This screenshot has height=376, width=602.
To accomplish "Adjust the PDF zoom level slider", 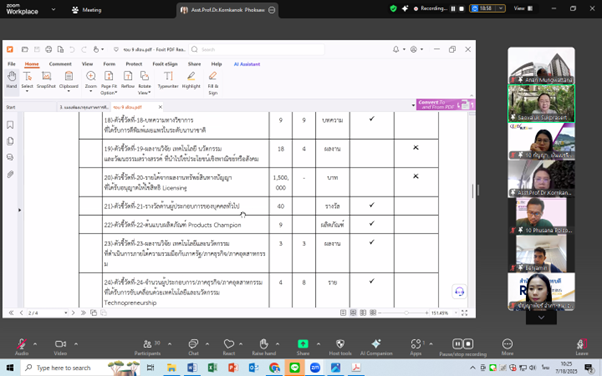I will tap(406, 313).
